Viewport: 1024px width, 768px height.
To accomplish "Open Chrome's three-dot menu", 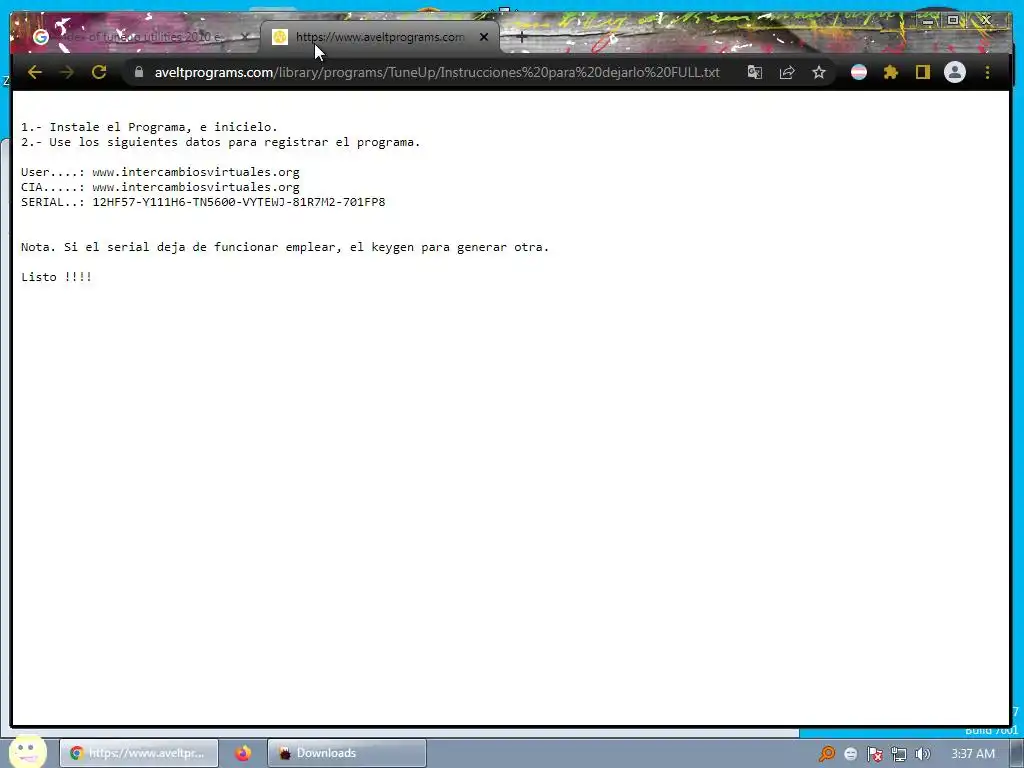I will [x=987, y=72].
